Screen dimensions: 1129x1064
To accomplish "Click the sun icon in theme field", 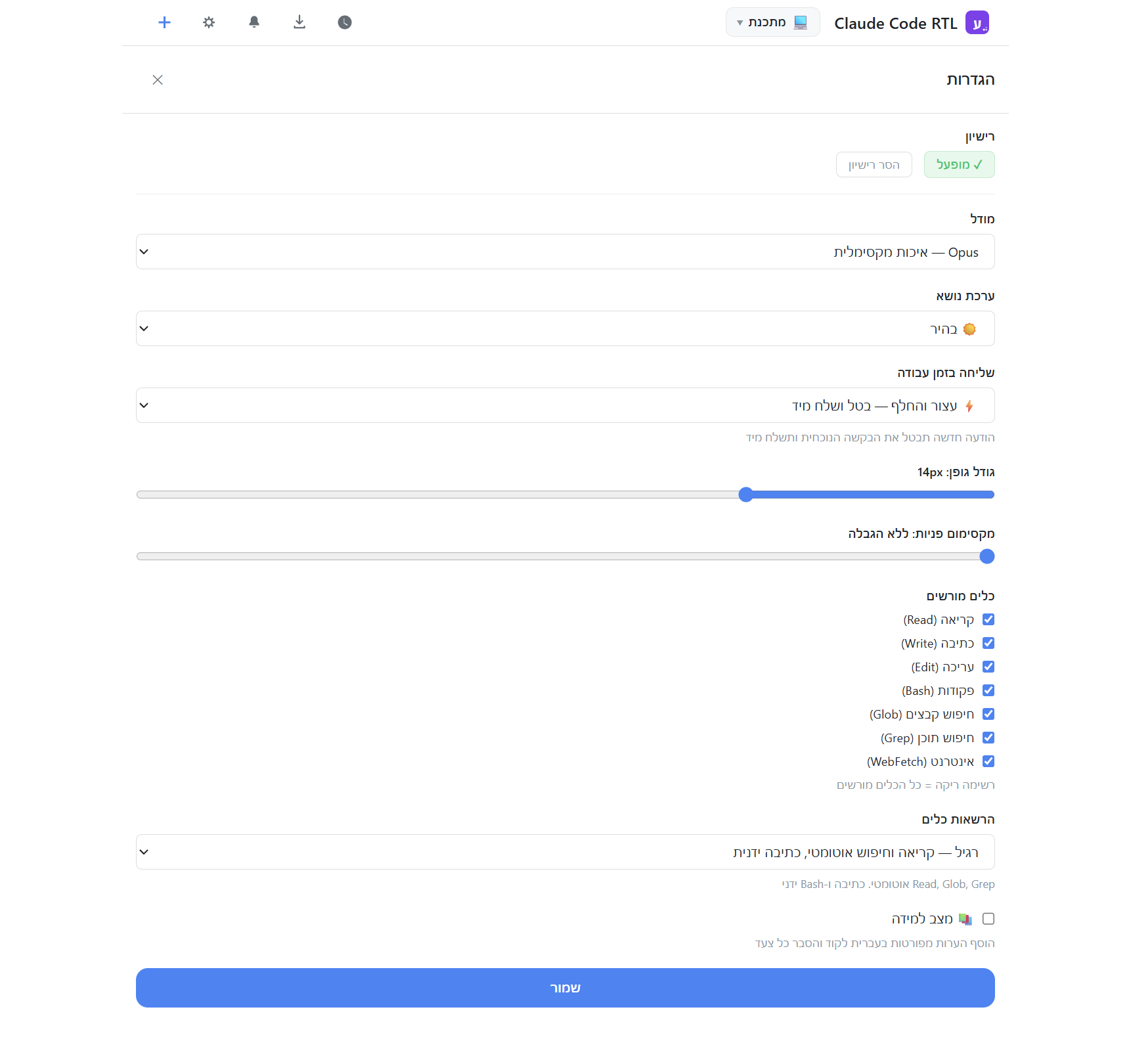I will pyautogui.click(x=969, y=329).
